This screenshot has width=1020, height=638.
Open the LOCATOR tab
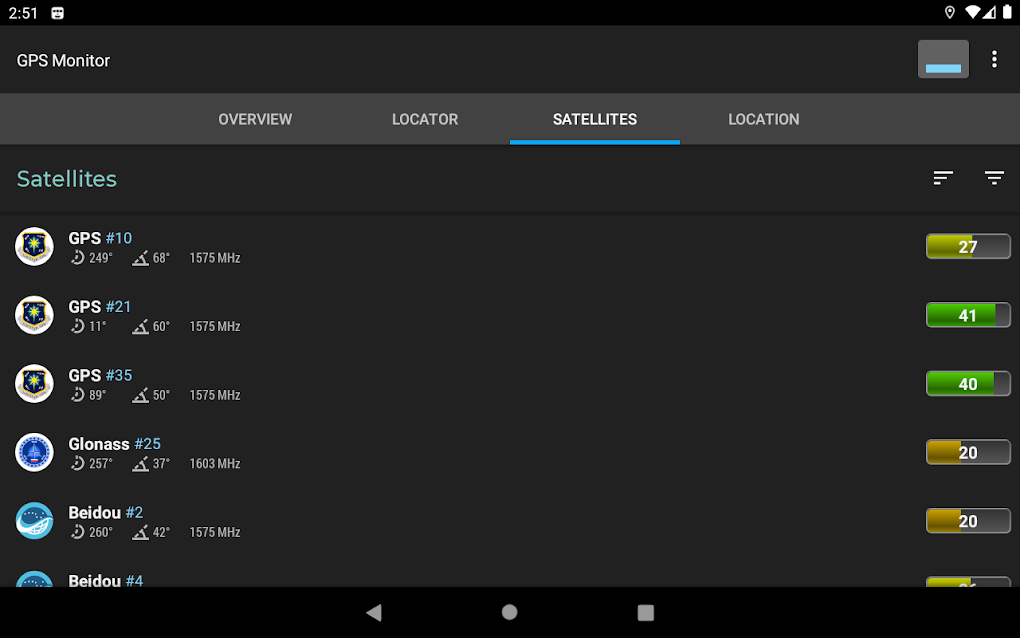[425, 119]
